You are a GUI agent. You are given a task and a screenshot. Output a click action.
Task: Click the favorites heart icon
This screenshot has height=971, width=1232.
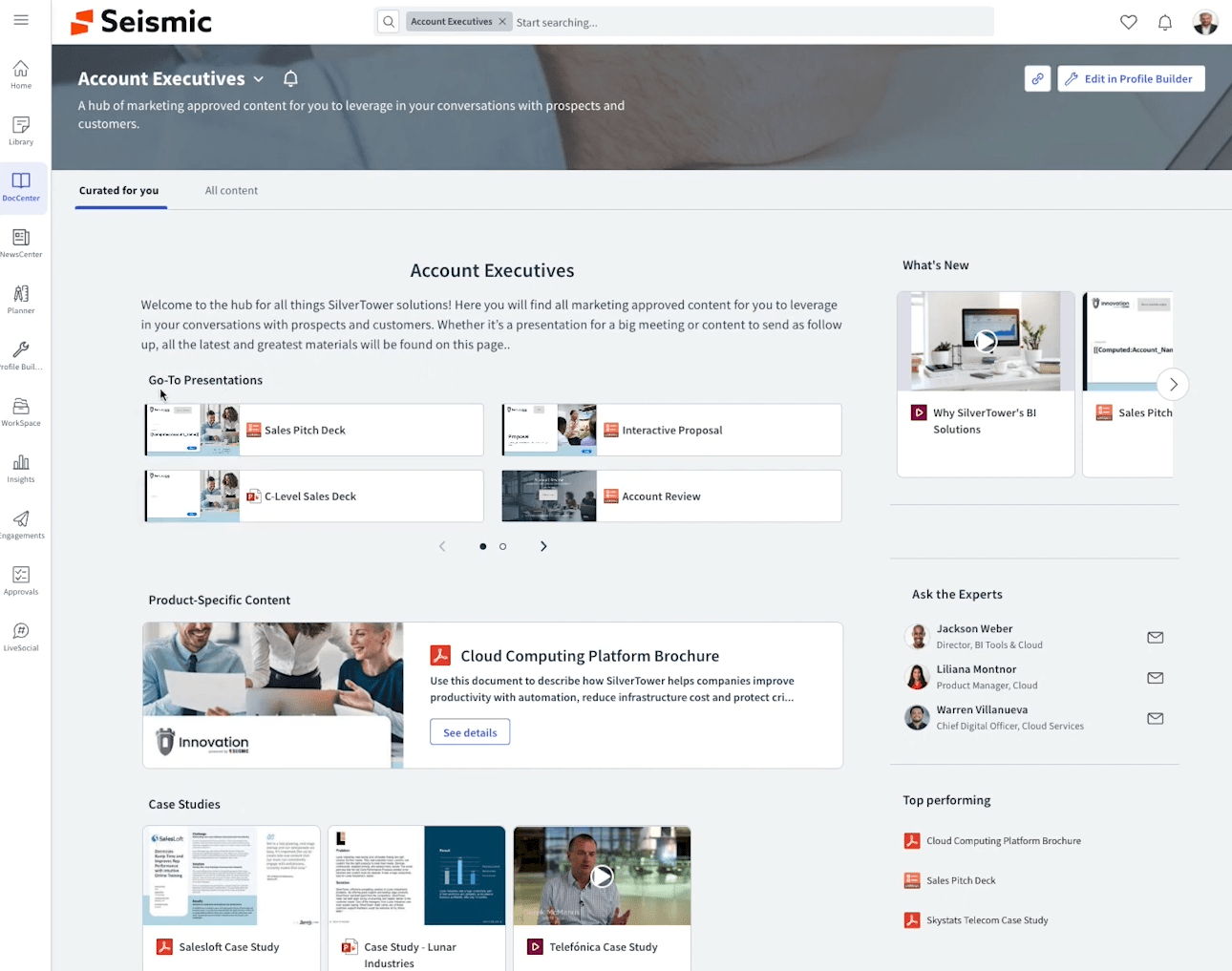(x=1128, y=22)
